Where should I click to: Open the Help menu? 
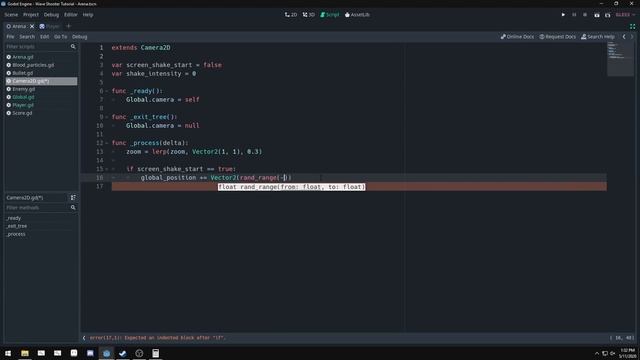[x=88, y=15]
